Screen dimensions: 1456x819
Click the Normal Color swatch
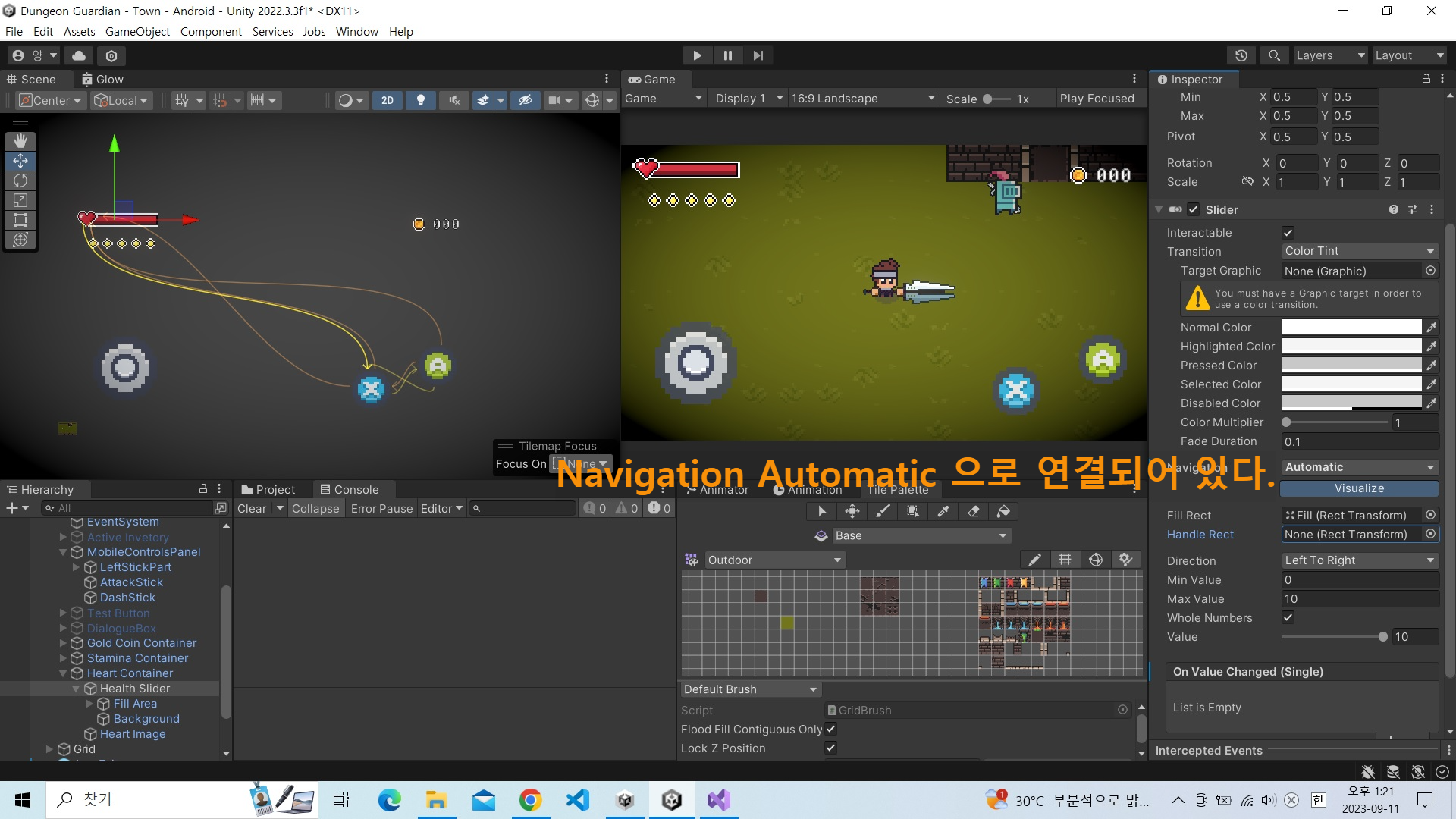1351,328
